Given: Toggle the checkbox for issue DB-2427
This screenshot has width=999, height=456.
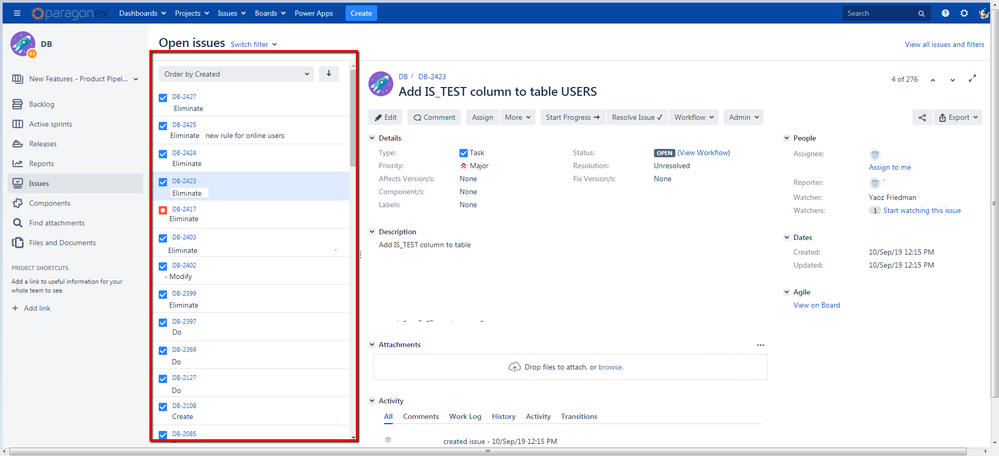Looking at the screenshot, I should (x=163, y=98).
